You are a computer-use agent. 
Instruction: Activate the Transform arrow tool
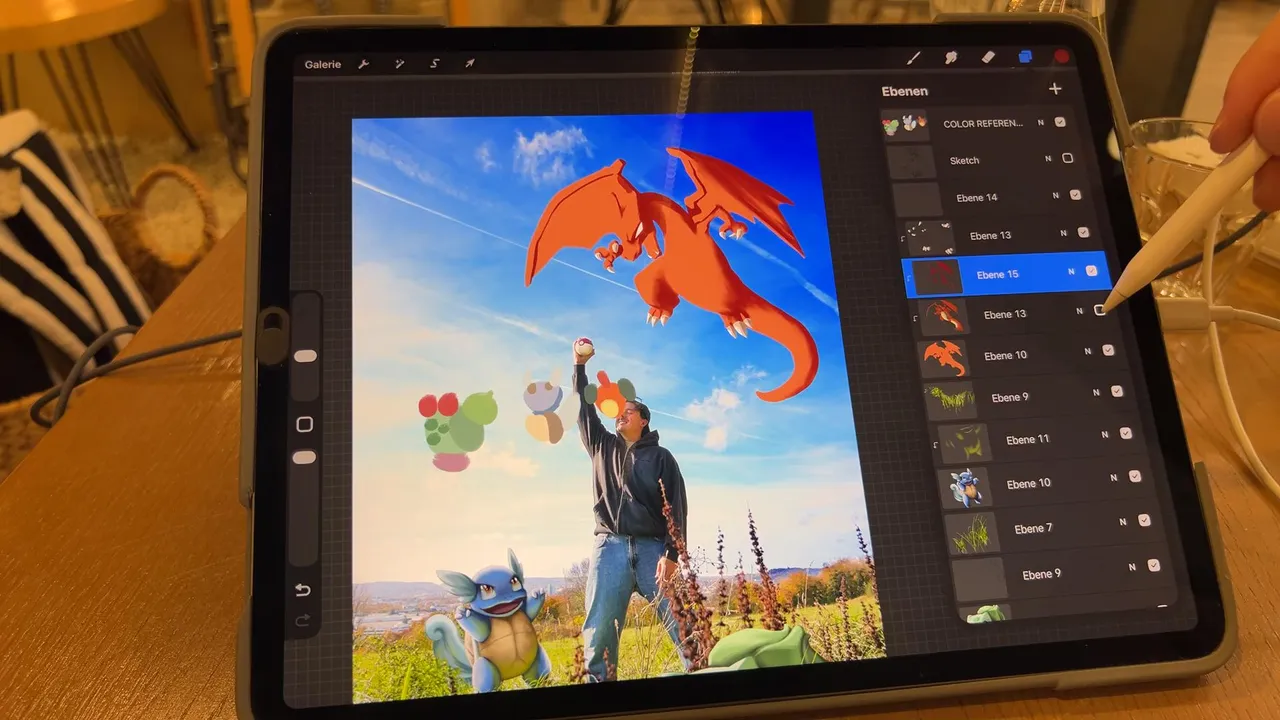click(470, 64)
